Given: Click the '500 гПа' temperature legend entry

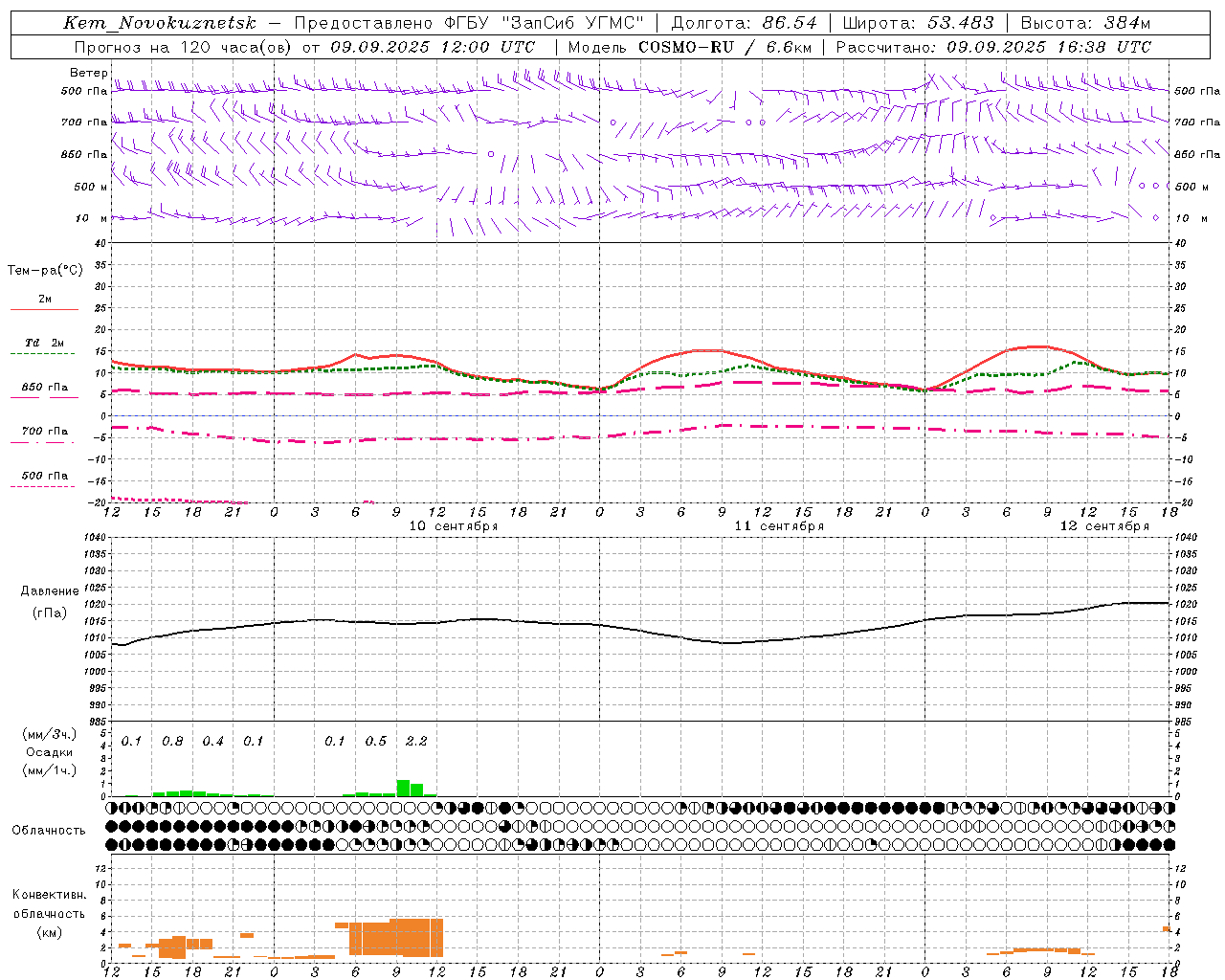Looking at the screenshot, I should 44,476.
